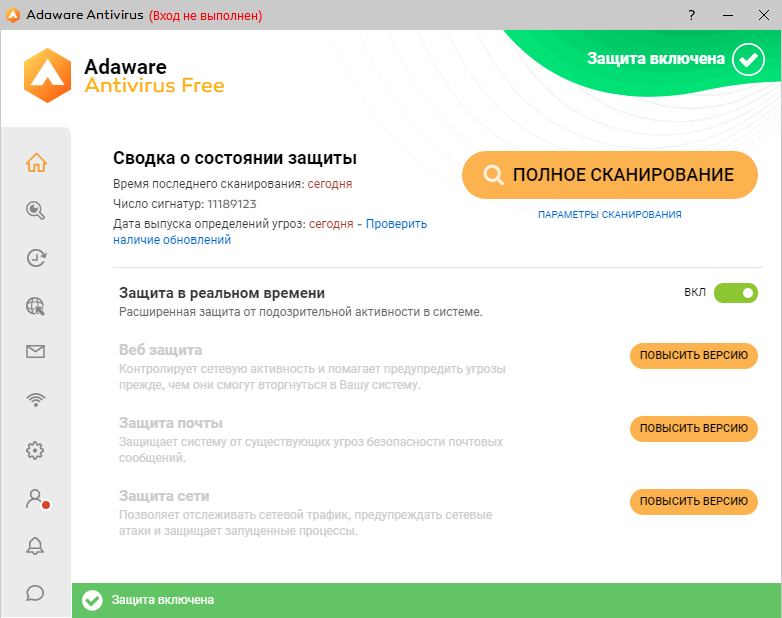Image resolution: width=782 pixels, height=618 pixels.
Task: Click Проверить наличие обновлений link
Action: tap(270, 231)
